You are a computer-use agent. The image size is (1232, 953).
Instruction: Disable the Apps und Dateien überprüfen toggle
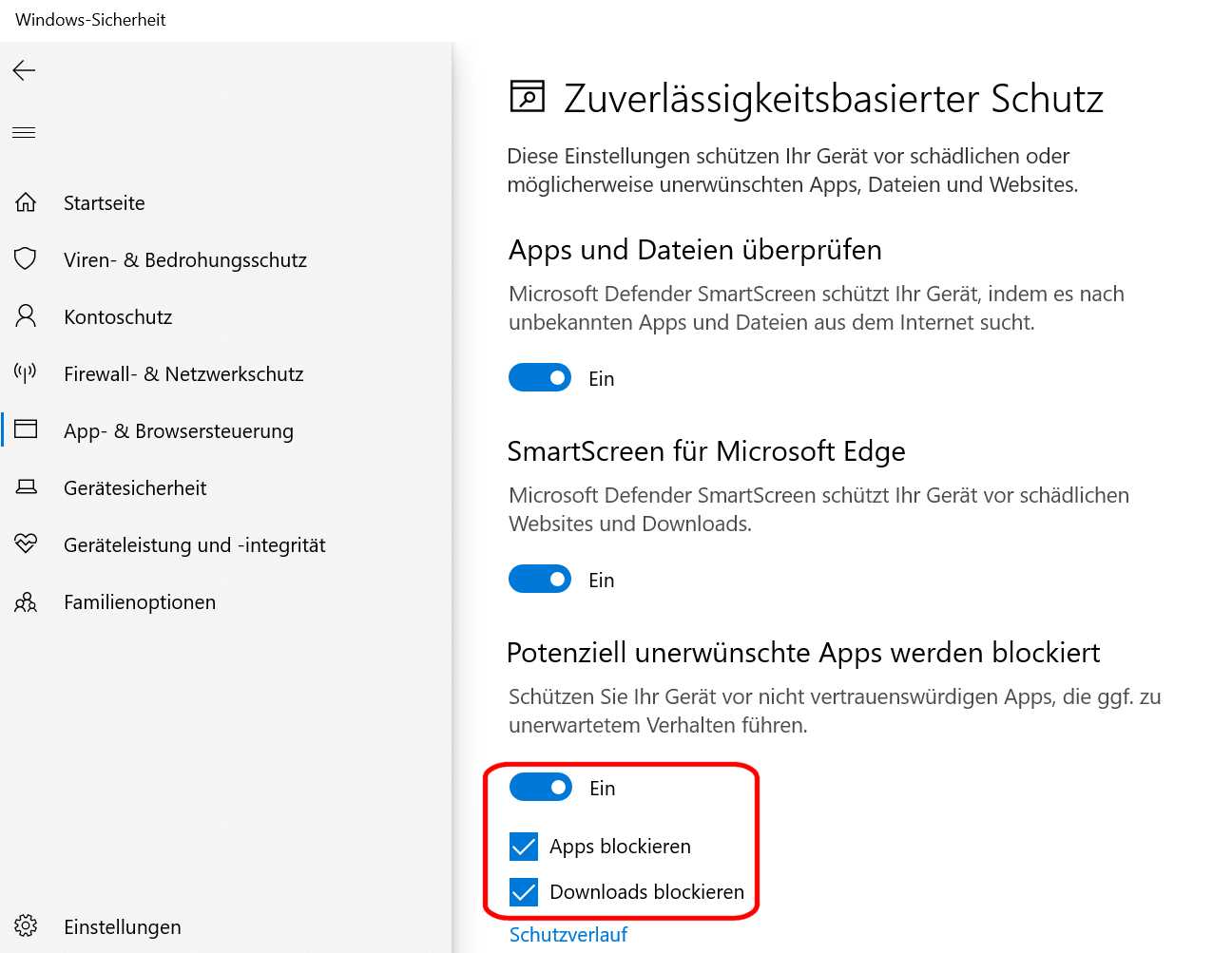539,377
